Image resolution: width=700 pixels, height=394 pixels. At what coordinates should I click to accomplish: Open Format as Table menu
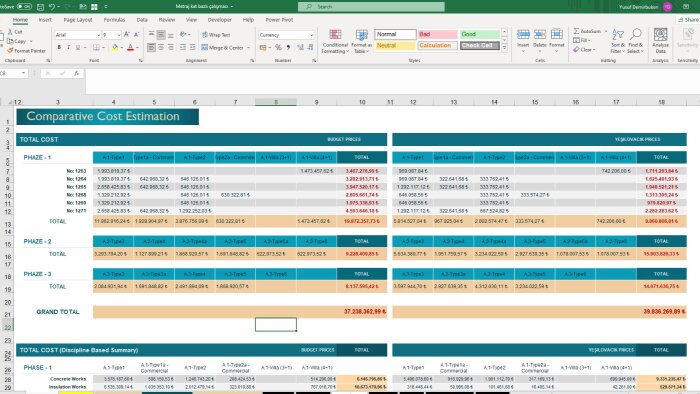[361, 41]
